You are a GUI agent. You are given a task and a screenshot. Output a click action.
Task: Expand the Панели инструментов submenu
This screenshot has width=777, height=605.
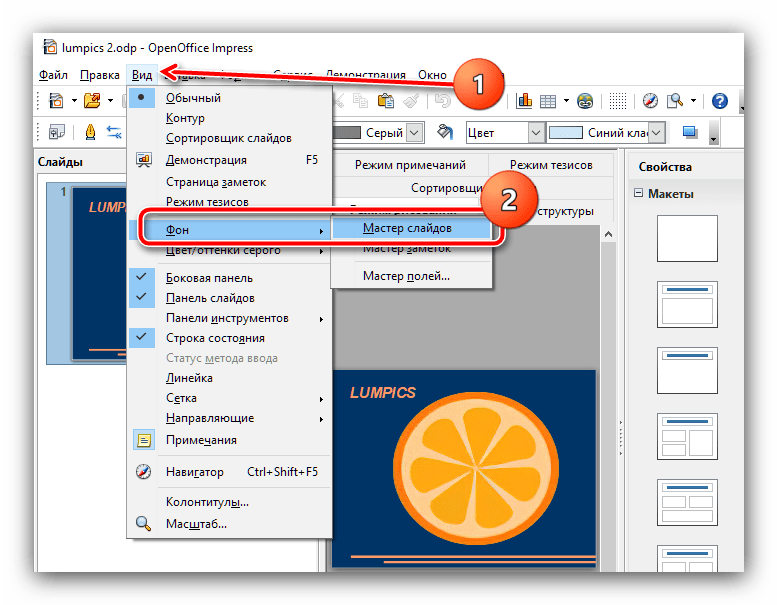pos(229,318)
